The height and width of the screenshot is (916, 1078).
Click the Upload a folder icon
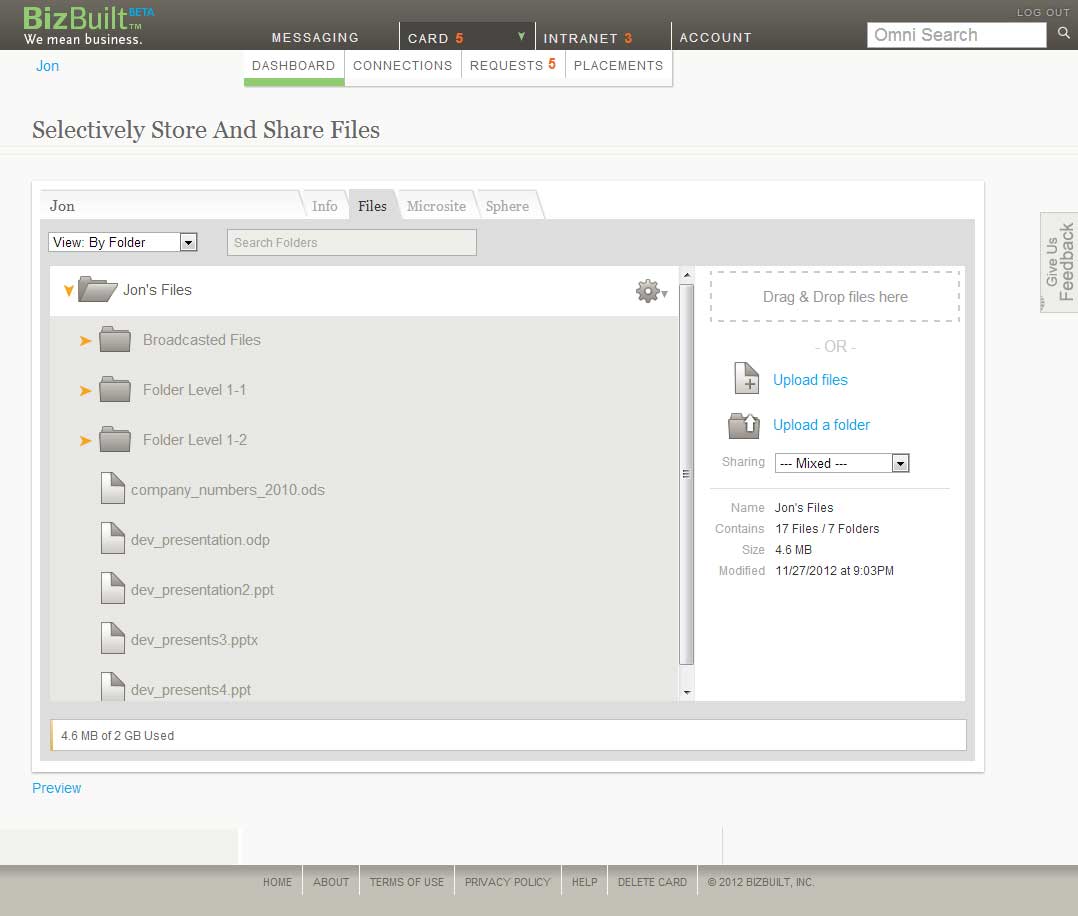pyautogui.click(x=744, y=426)
